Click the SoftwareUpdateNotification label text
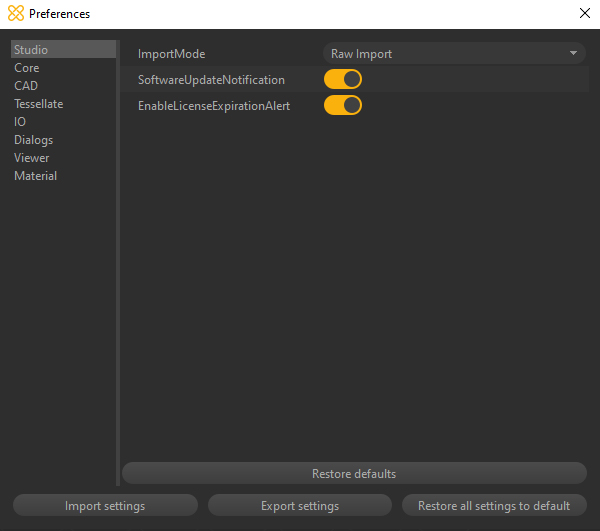600x531 pixels. 211,80
